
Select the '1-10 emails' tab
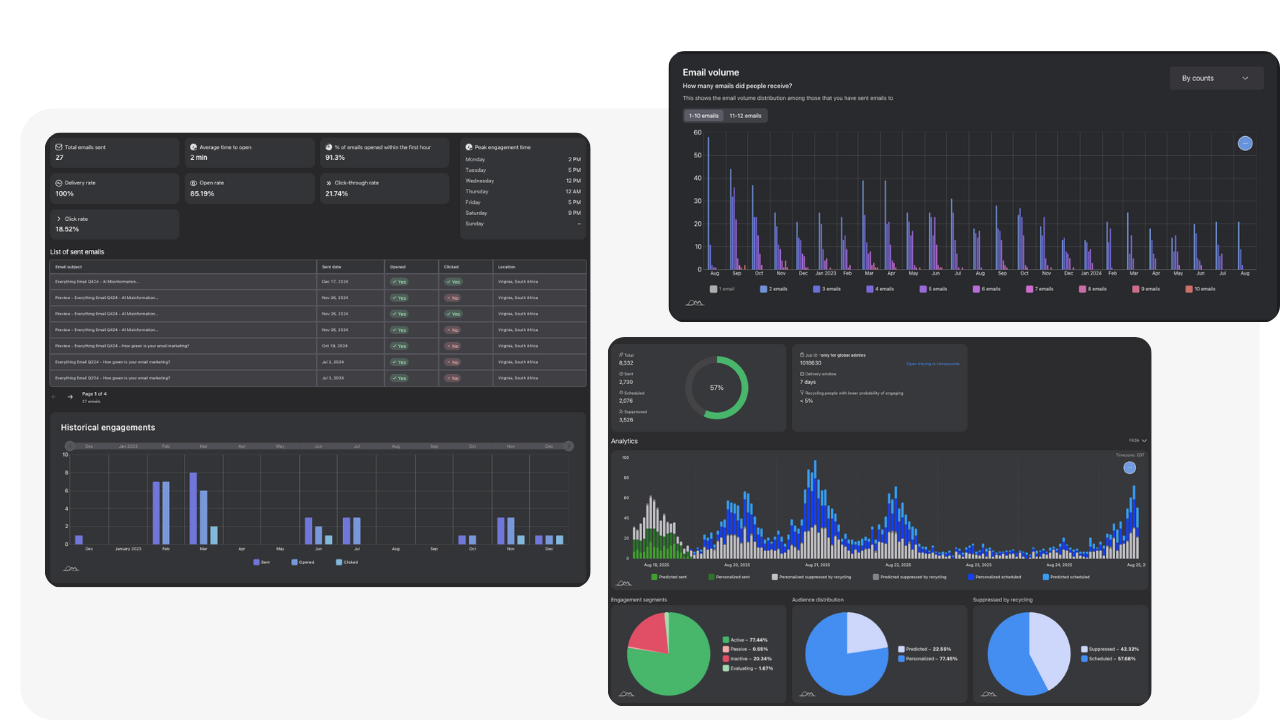tap(704, 116)
